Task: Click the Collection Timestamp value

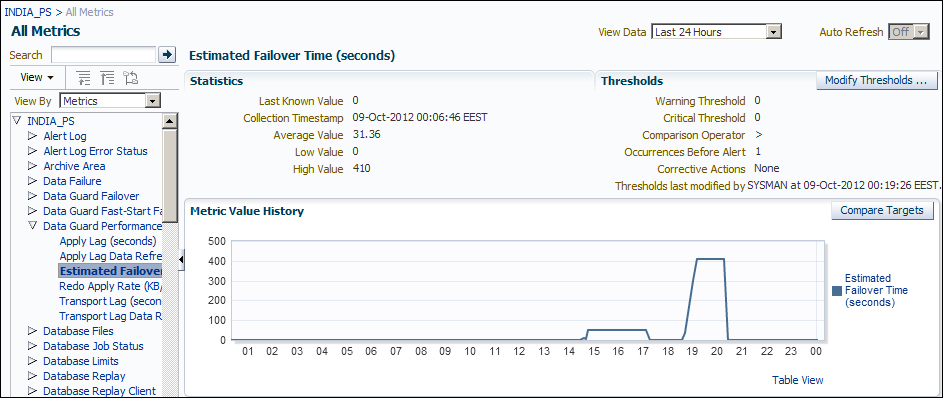Action: [x=420, y=117]
